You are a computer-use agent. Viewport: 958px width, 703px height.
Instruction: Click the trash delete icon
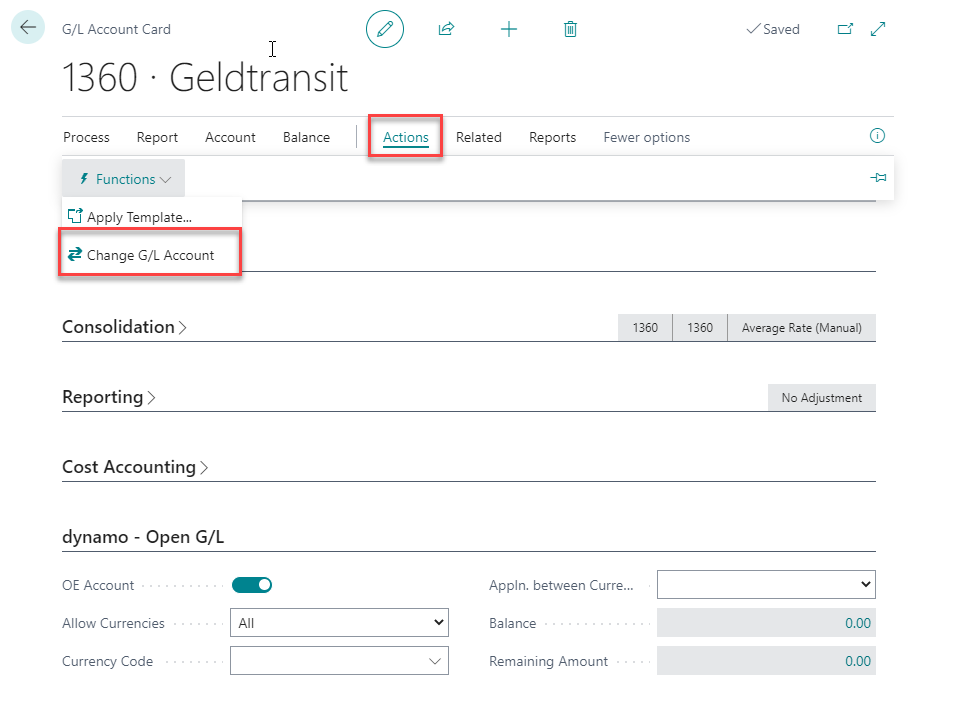pyautogui.click(x=570, y=29)
